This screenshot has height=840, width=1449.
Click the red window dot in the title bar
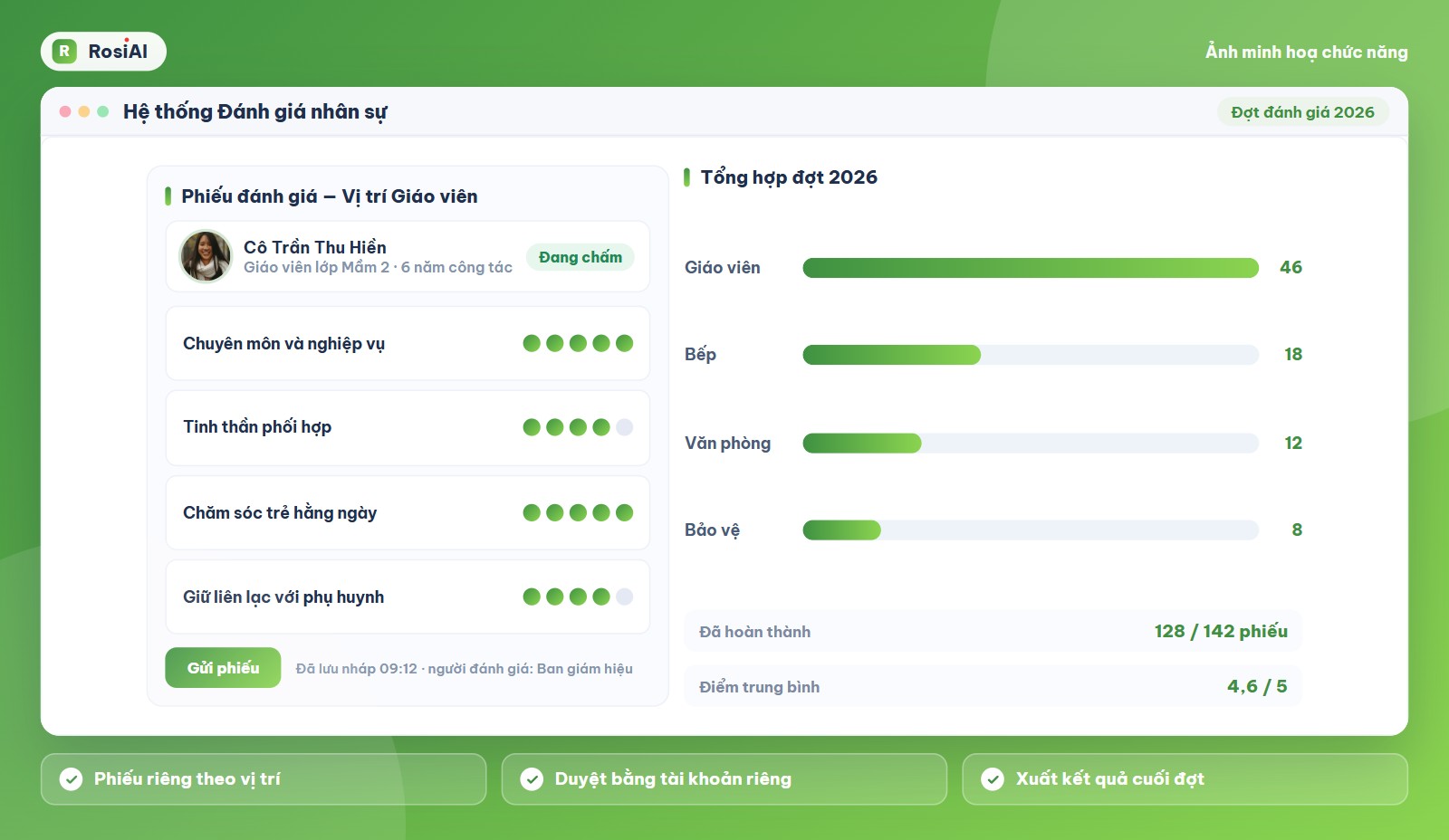click(65, 111)
